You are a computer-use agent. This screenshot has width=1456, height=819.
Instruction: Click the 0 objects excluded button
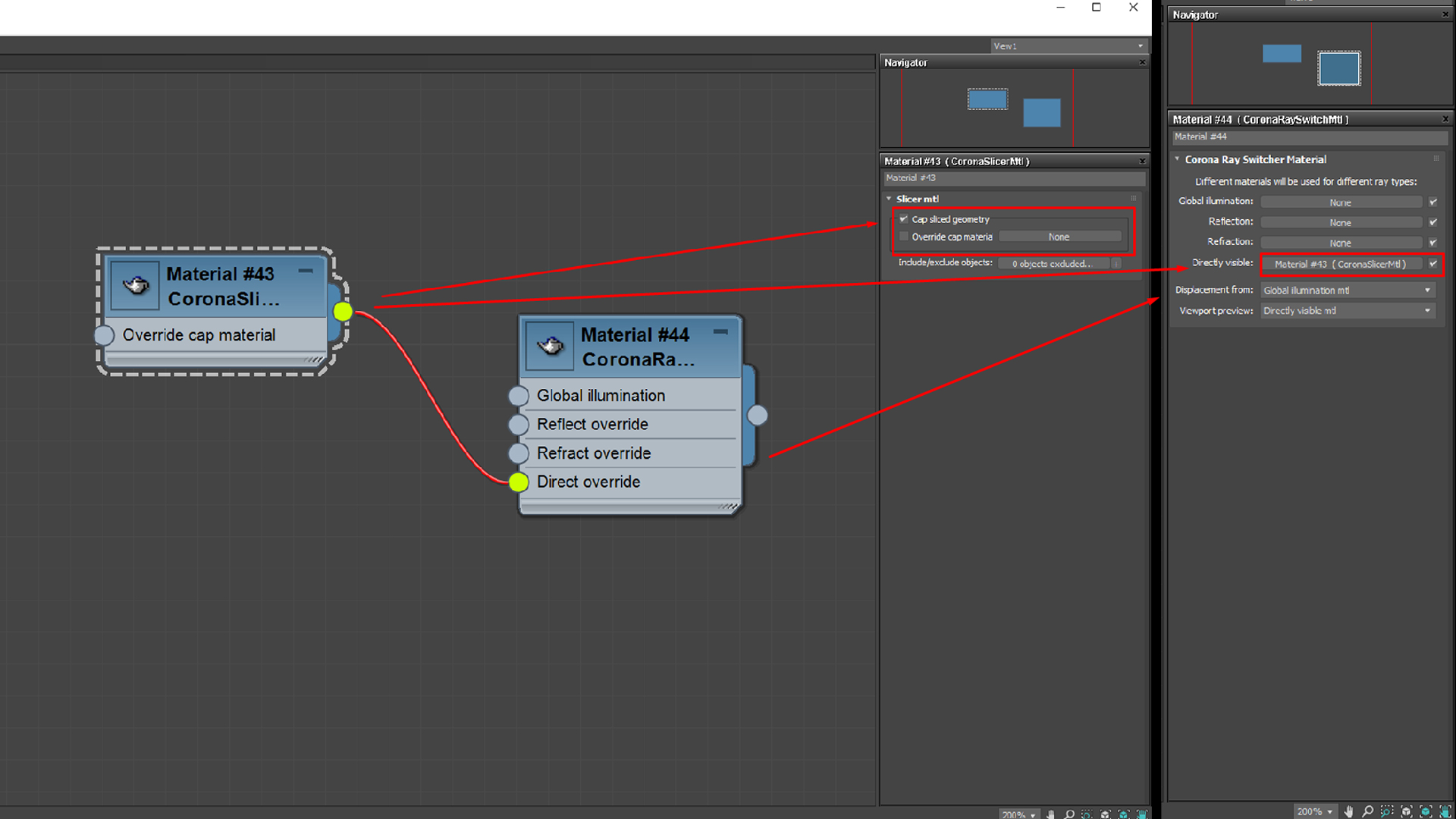[x=1053, y=264]
